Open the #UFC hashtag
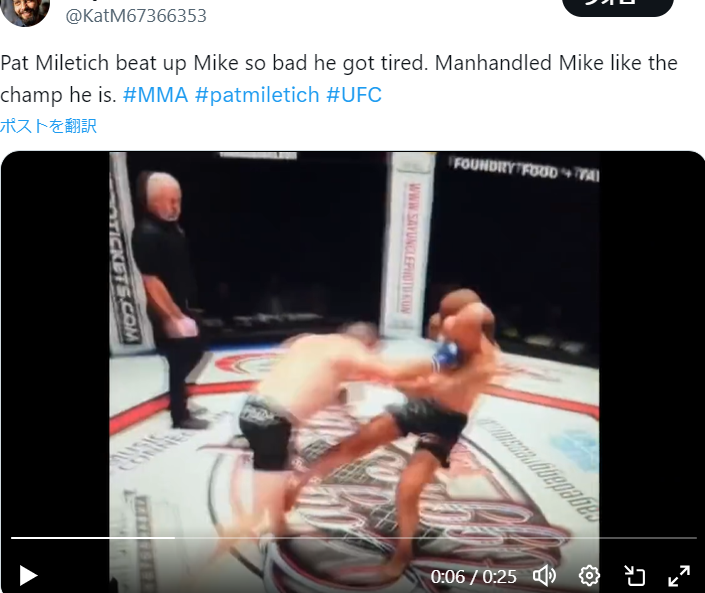This screenshot has width=705, height=593. (354, 95)
